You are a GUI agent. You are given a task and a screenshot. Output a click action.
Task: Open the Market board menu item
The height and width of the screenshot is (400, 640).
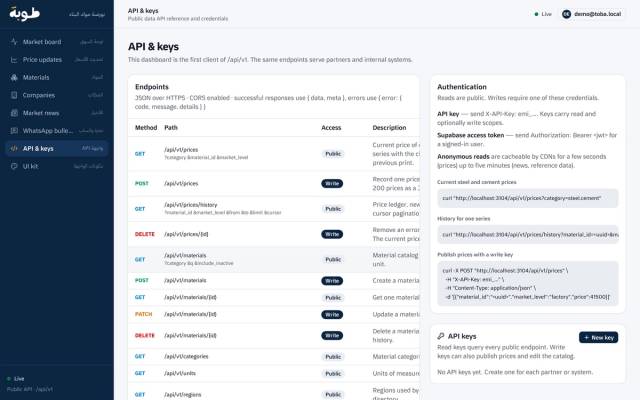57,42
